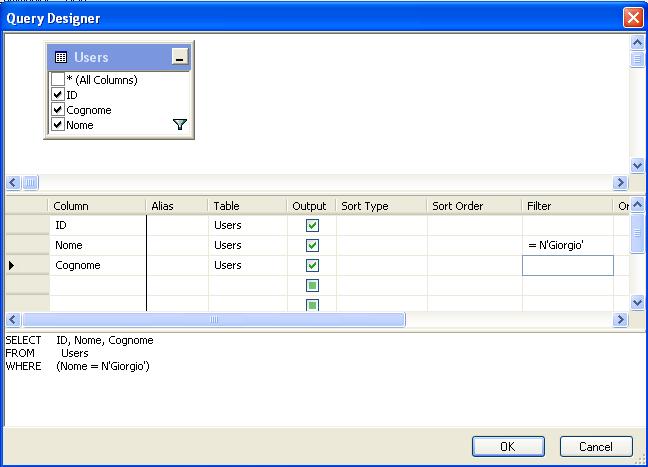Select the ID column cell in grid
This screenshot has height=467, width=648.
tap(98, 225)
